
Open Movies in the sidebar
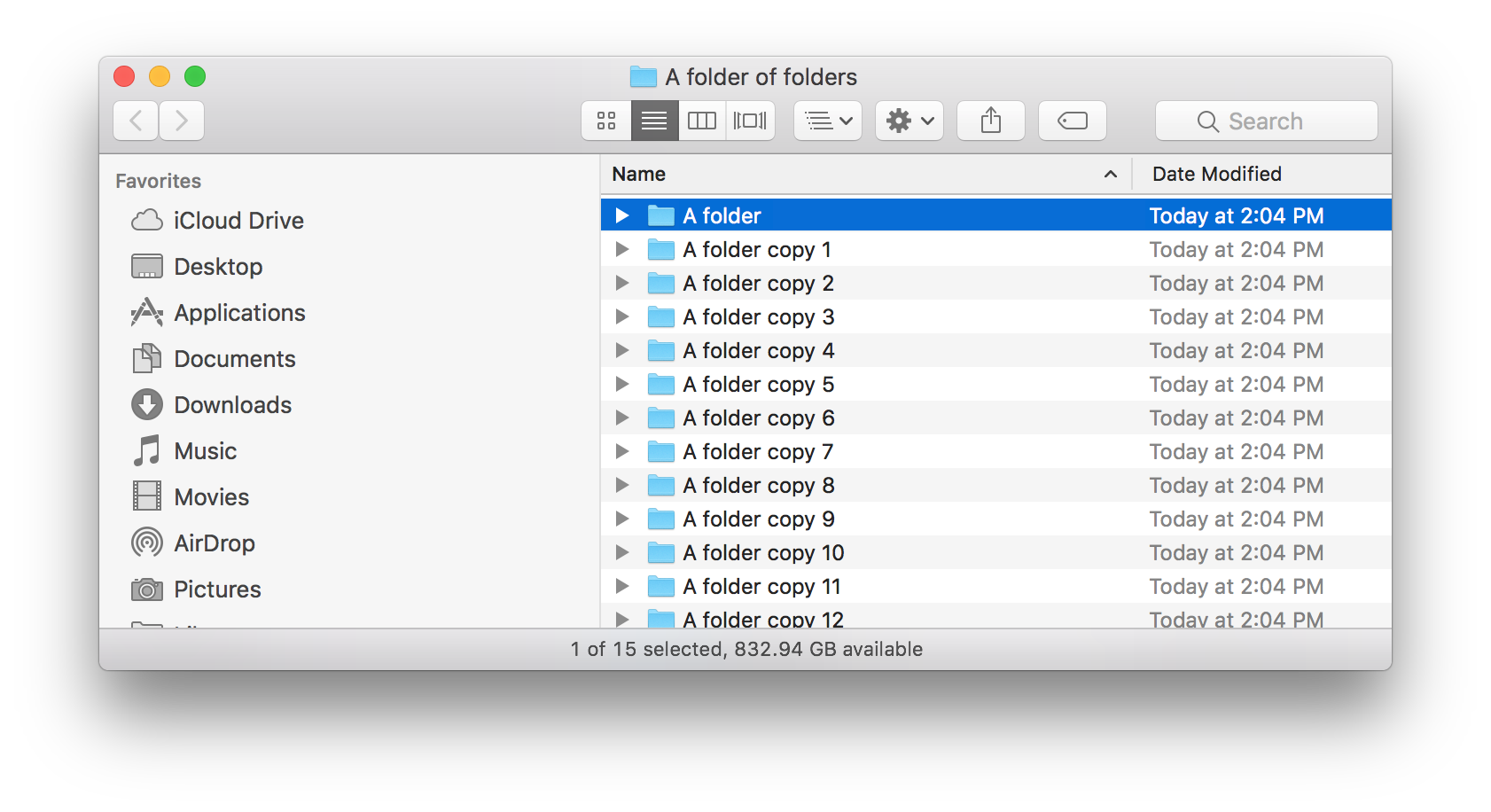[x=190, y=496]
